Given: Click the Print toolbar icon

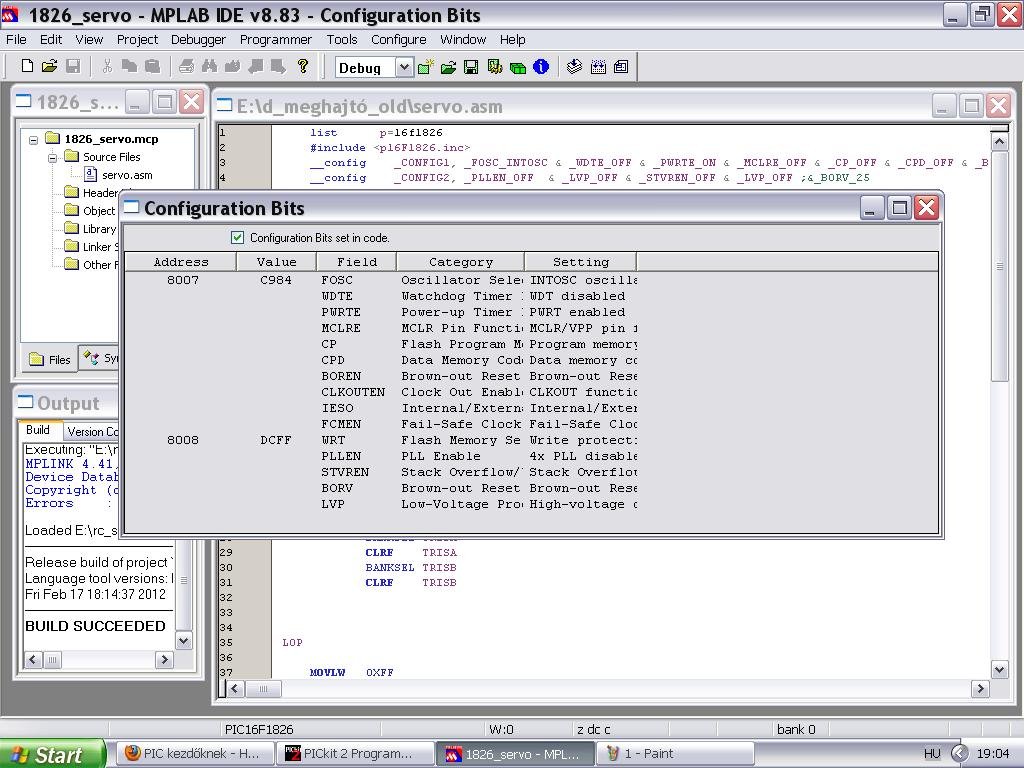Looking at the screenshot, I should point(186,66).
